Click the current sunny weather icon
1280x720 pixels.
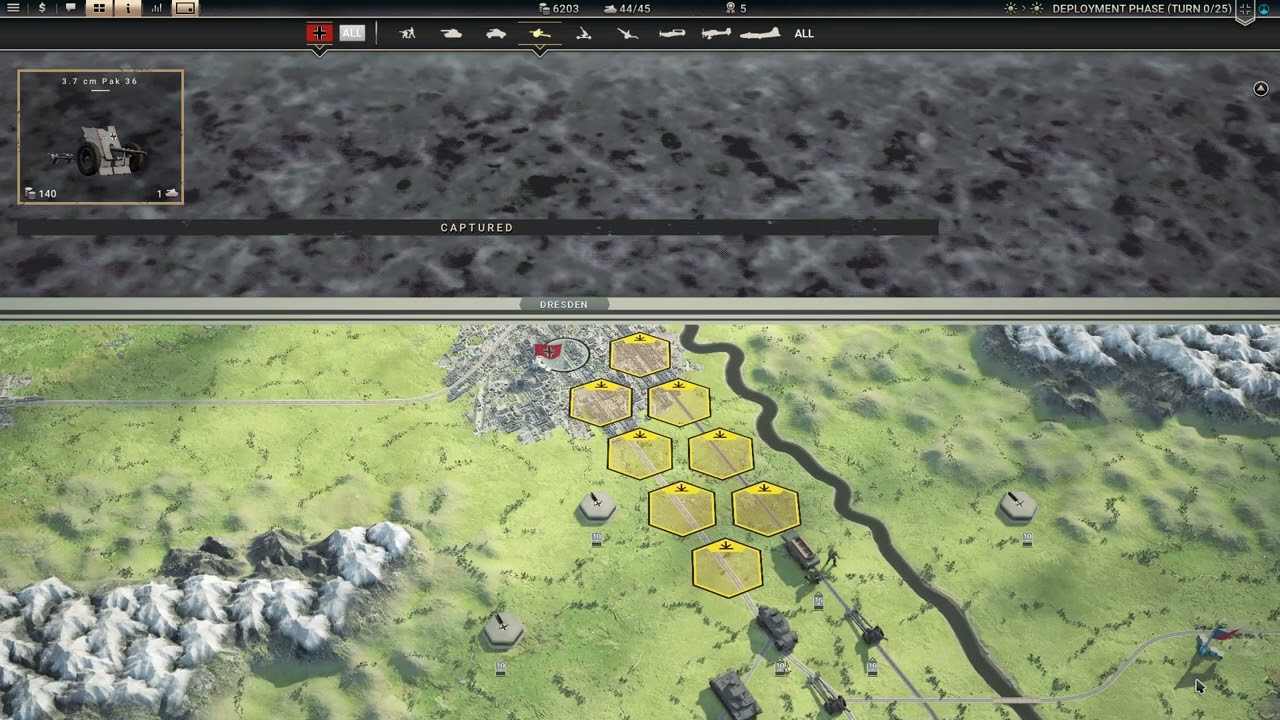click(x=1011, y=8)
